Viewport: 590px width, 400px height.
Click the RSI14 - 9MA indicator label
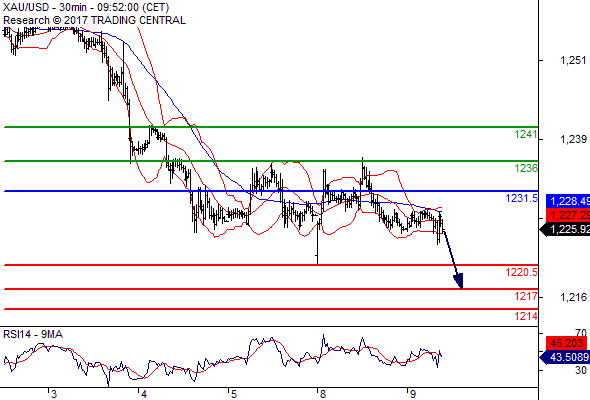pyautogui.click(x=33, y=334)
